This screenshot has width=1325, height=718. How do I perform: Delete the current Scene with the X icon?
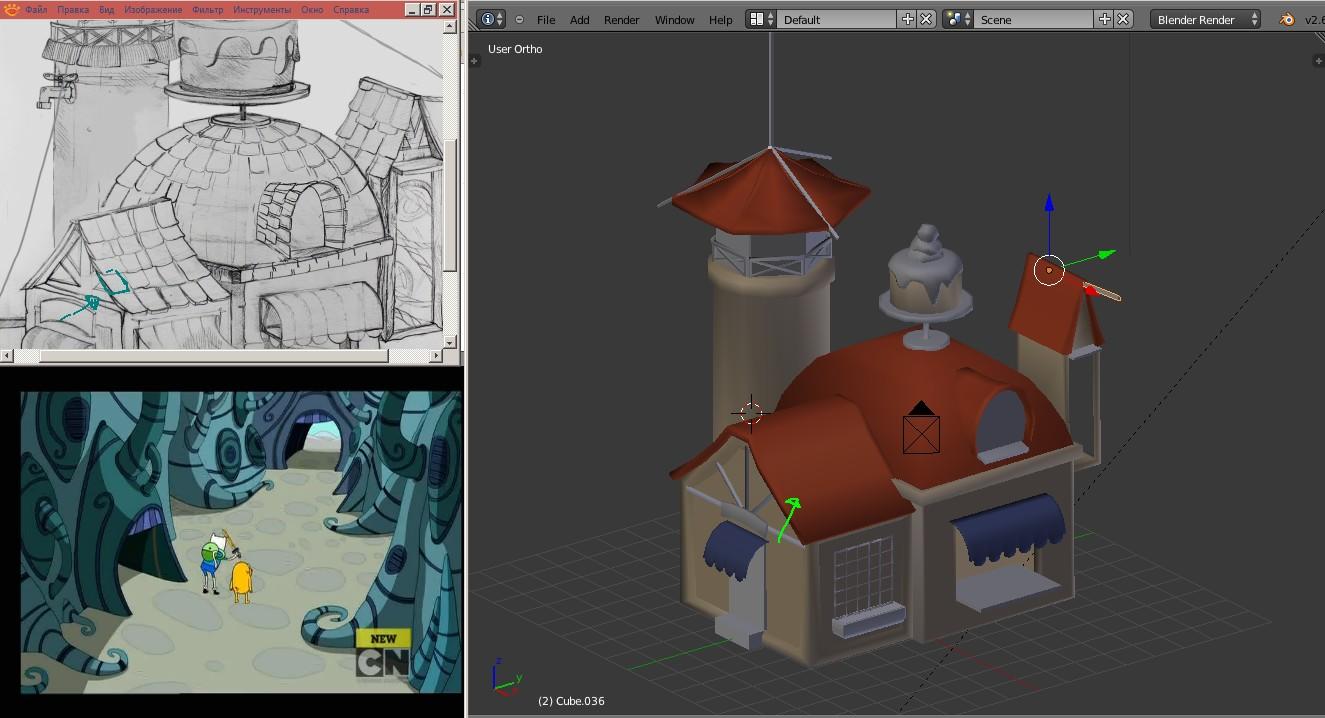[1123, 19]
